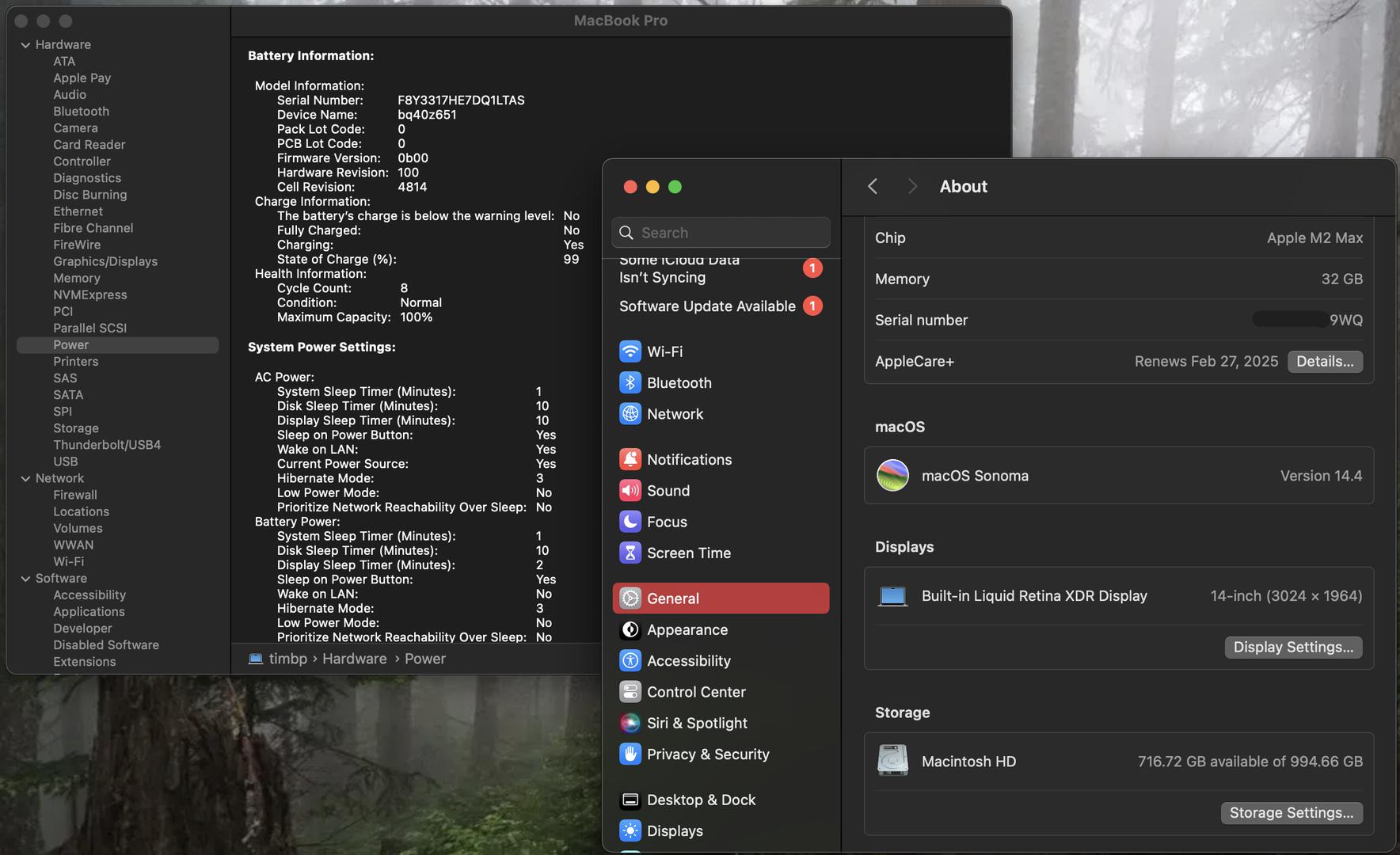This screenshot has width=1400, height=855.
Task: Click the Control Center icon
Action: (x=630, y=692)
